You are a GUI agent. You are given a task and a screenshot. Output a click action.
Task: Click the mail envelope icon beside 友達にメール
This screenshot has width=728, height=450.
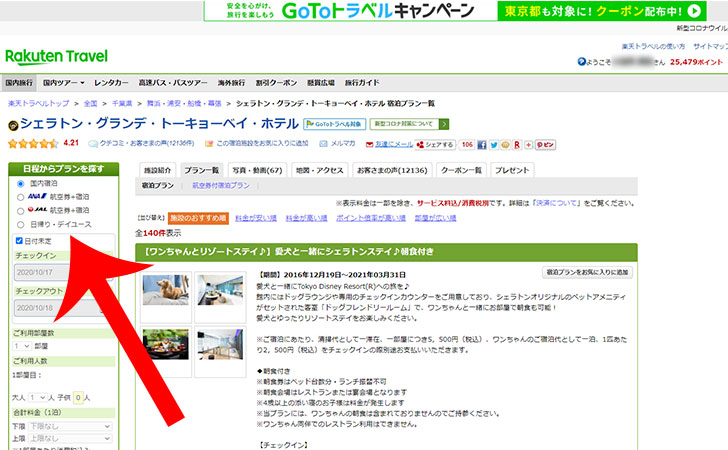370,144
